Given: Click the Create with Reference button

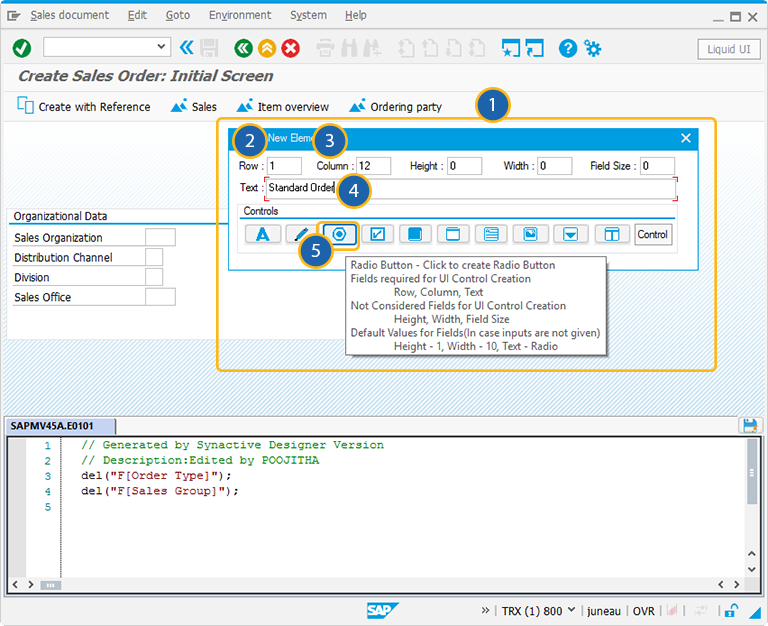Looking at the screenshot, I should [x=84, y=106].
